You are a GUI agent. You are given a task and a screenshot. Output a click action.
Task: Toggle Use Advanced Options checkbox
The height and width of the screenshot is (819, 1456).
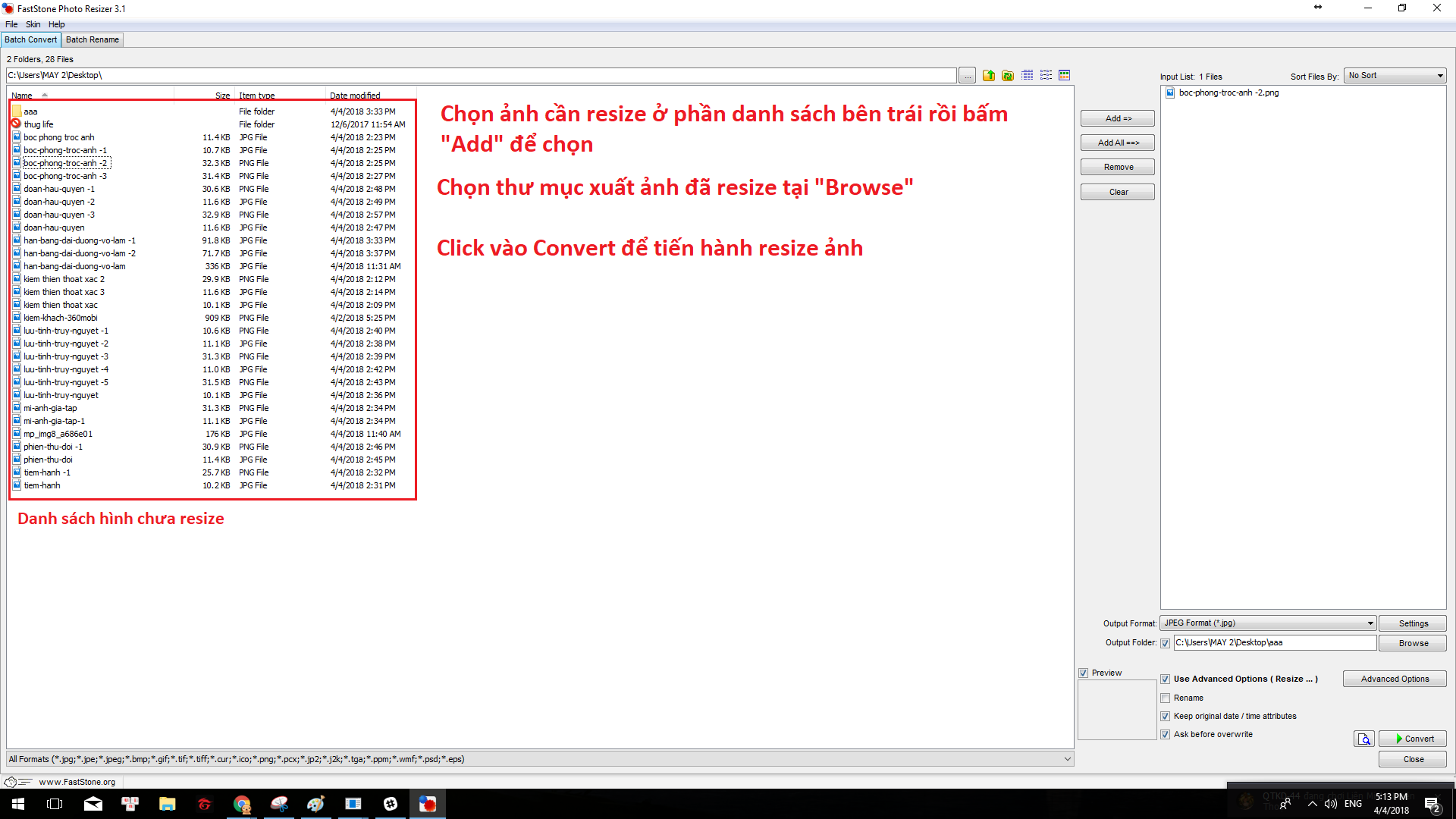coord(1166,679)
